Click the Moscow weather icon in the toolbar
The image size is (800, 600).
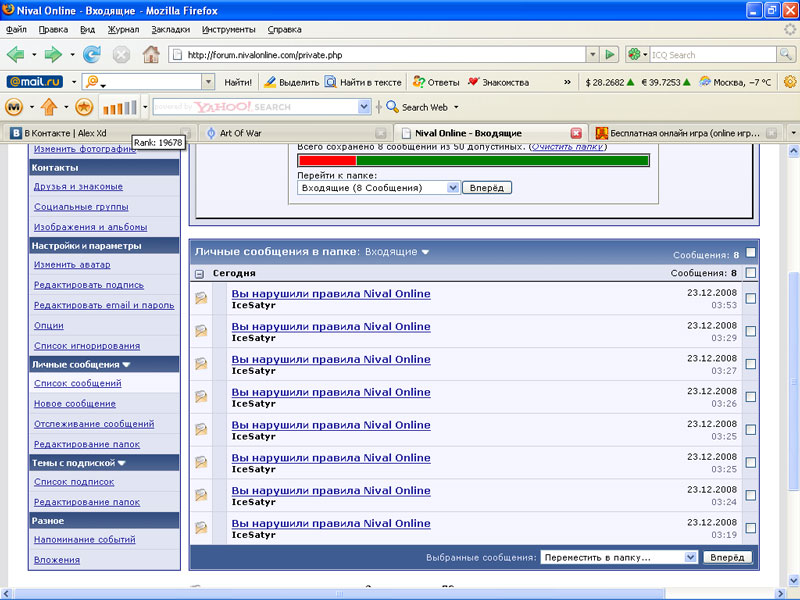click(705, 82)
